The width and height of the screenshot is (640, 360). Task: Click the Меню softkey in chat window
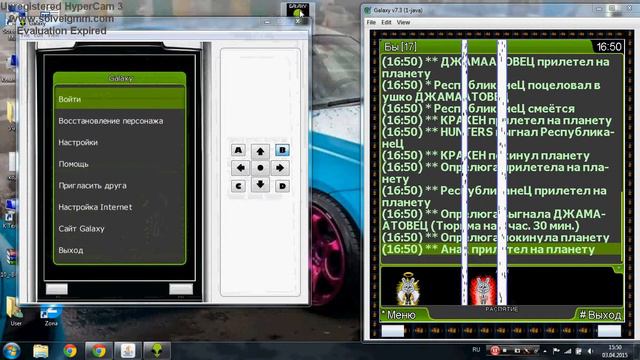point(401,315)
